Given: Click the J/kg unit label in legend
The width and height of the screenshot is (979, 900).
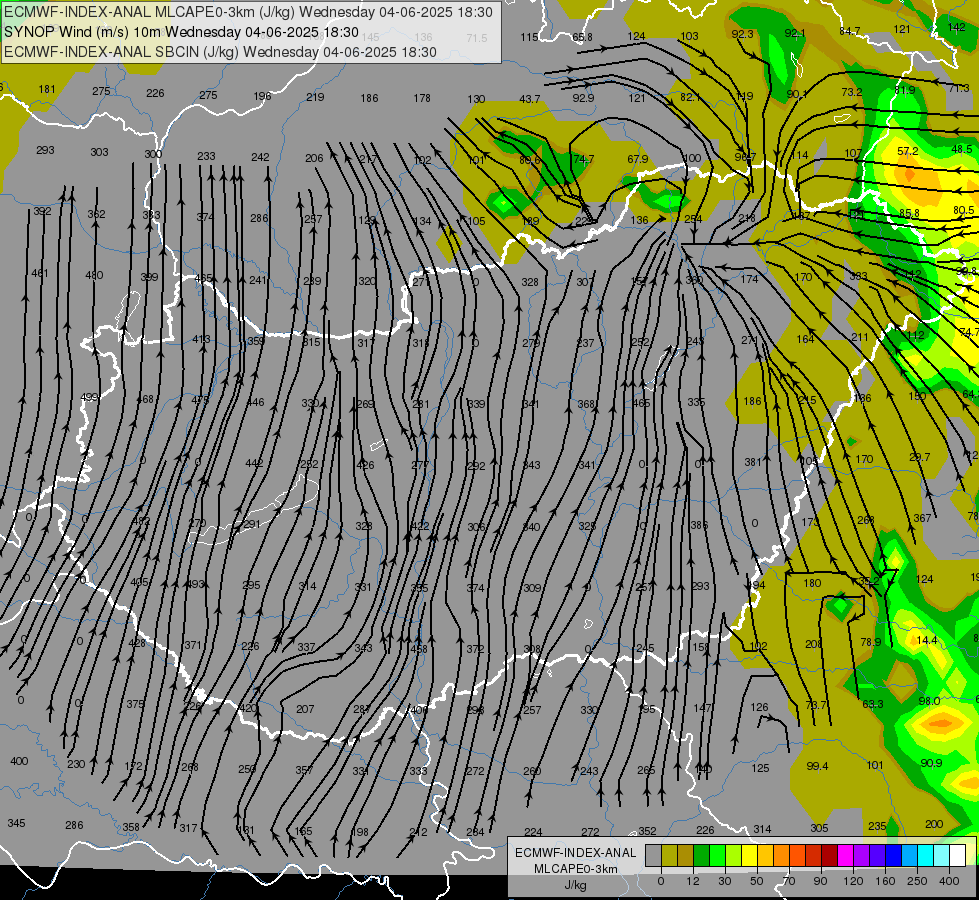Looking at the screenshot, I should tap(576, 885).
